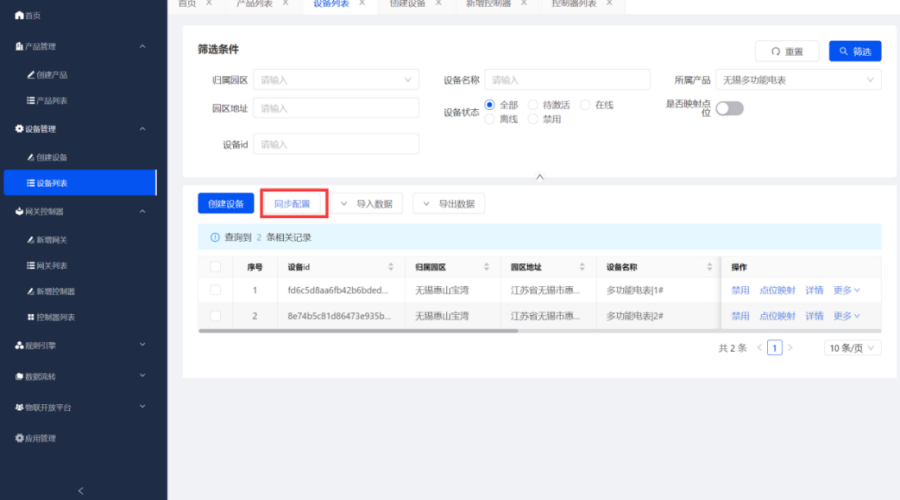
Task: Select 全部 device status radio
Action: pyautogui.click(x=490, y=104)
